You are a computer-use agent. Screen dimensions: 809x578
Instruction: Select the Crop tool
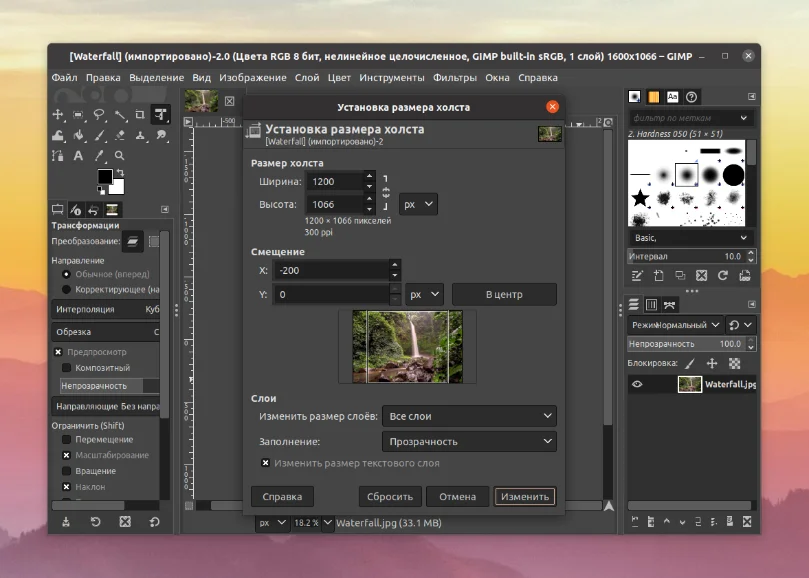pos(141,115)
